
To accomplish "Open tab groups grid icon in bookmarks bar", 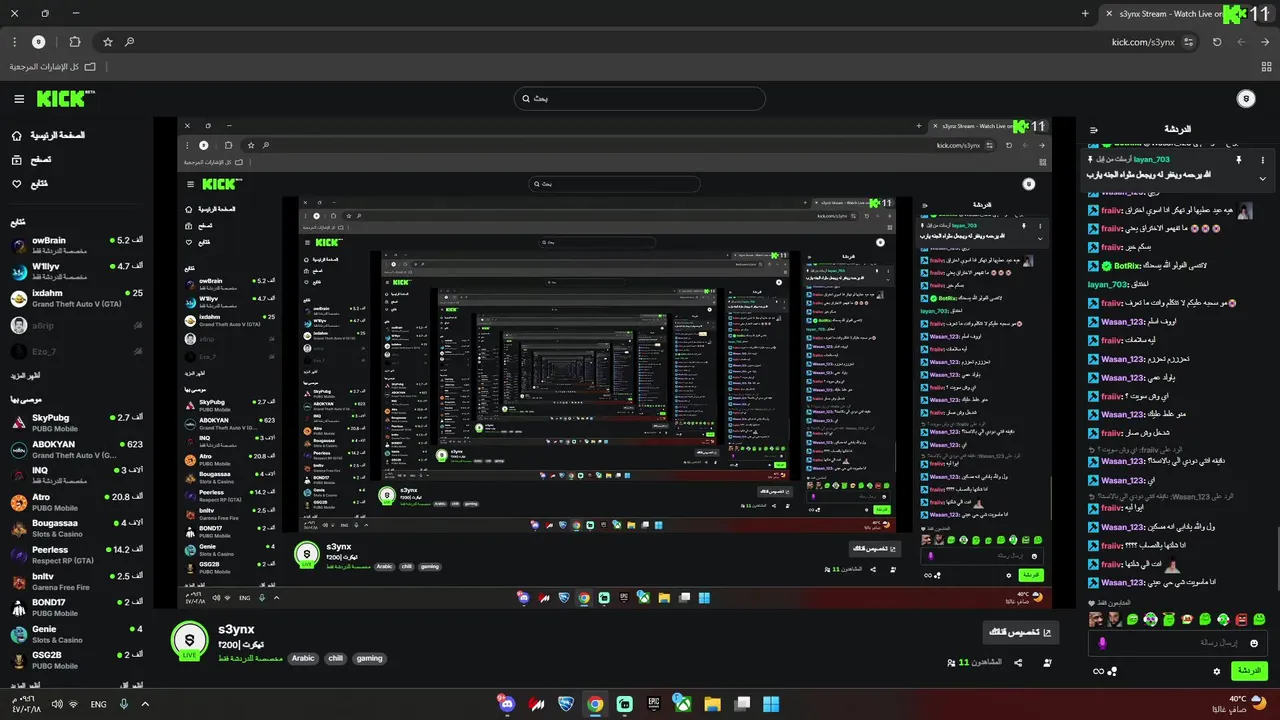I will pos(1267,67).
